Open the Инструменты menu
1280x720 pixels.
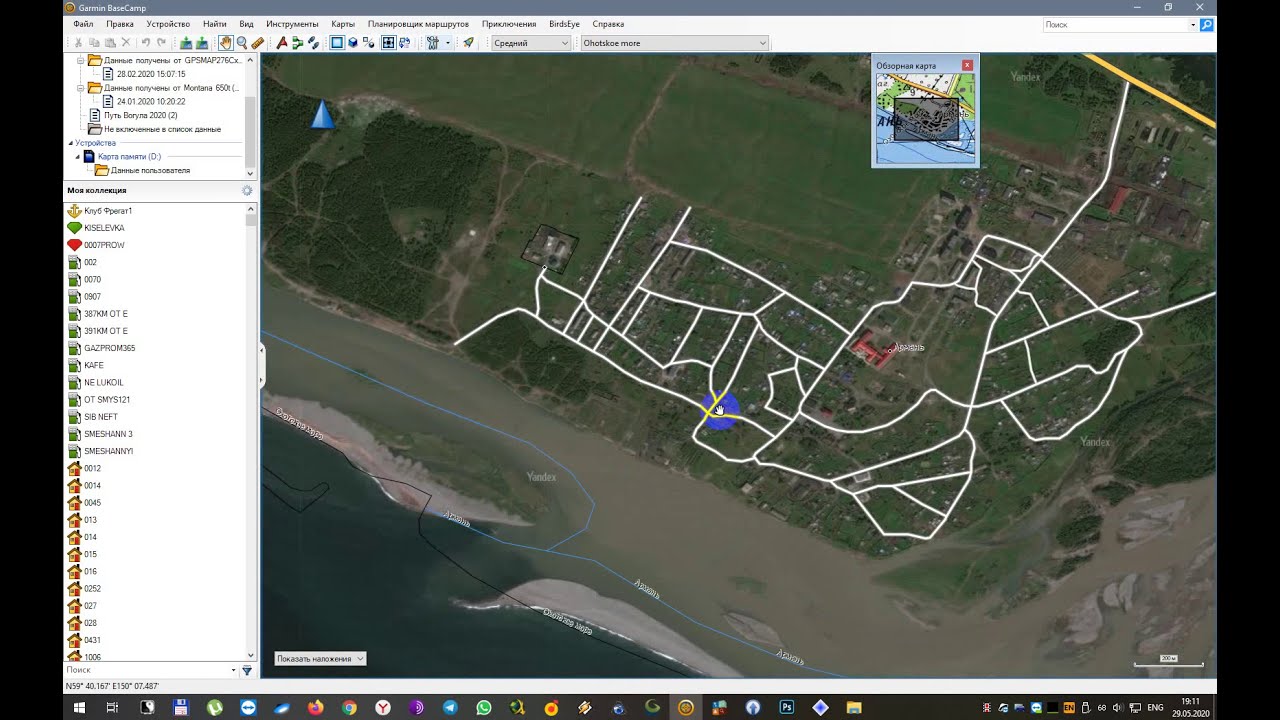pyautogui.click(x=292, y=24)
